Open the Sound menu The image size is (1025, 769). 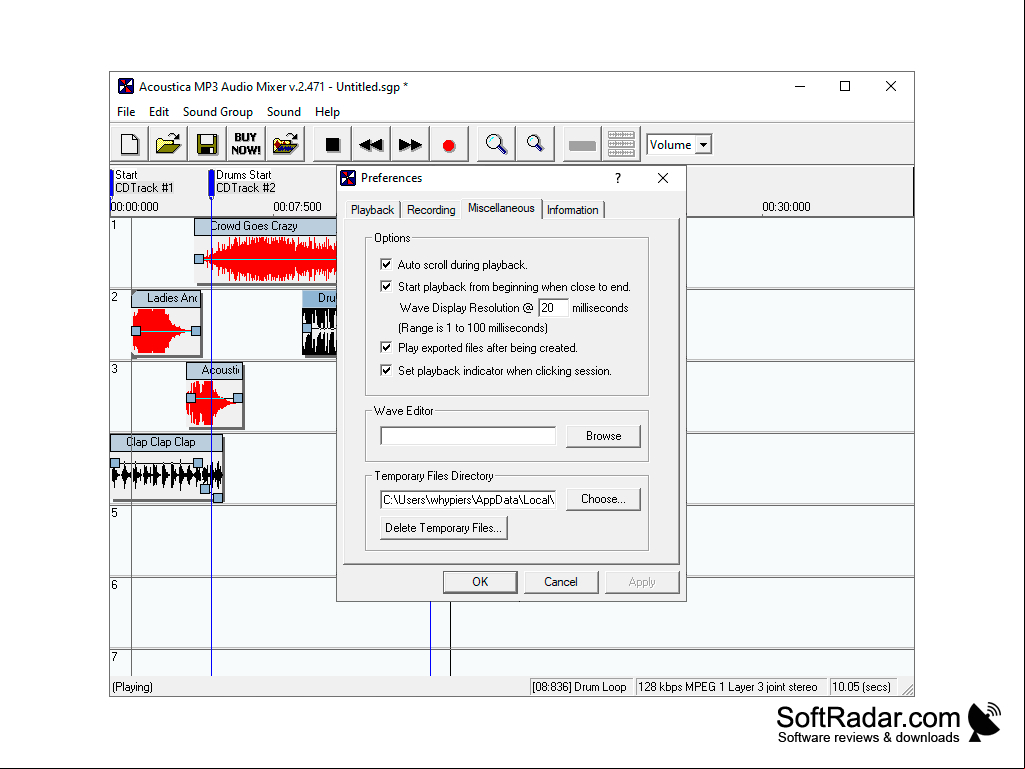[x=284, y=112]
